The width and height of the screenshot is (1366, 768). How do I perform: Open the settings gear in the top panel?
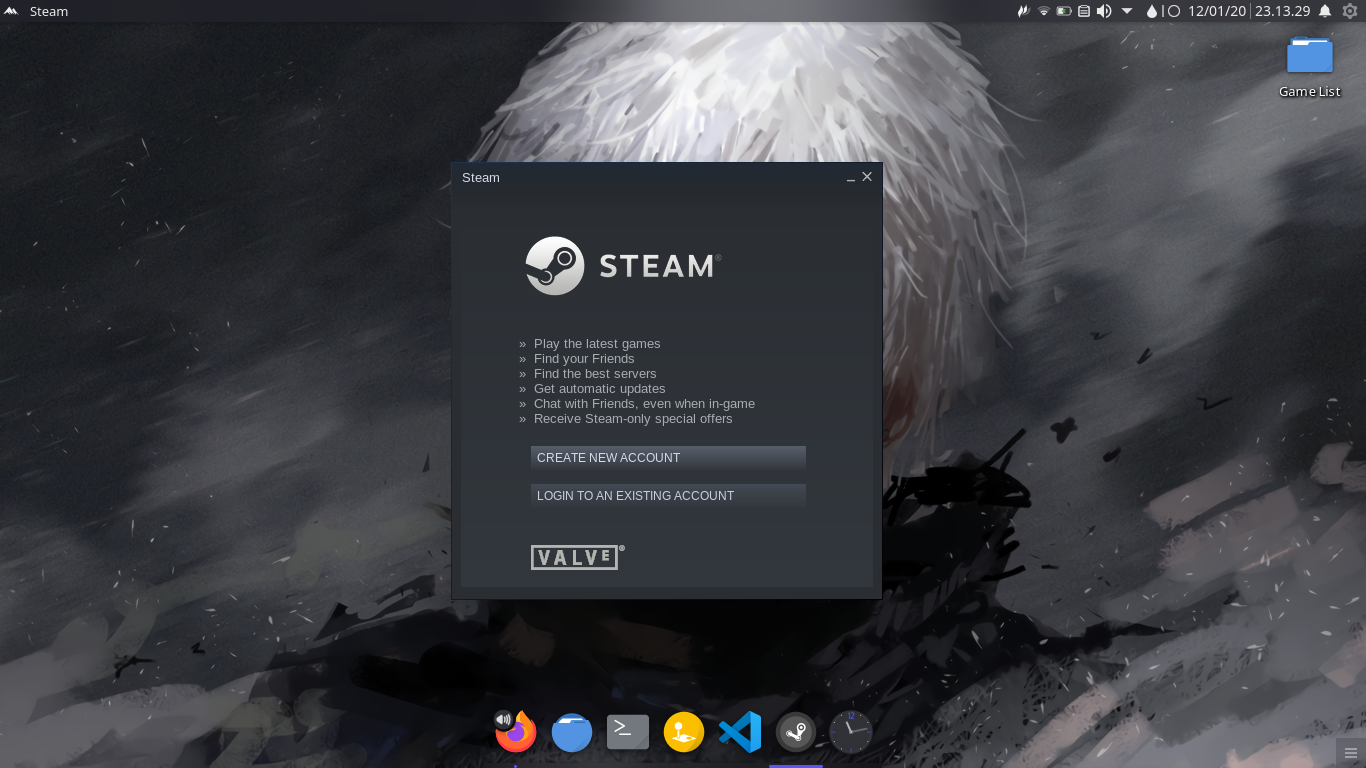(1350, 11)
